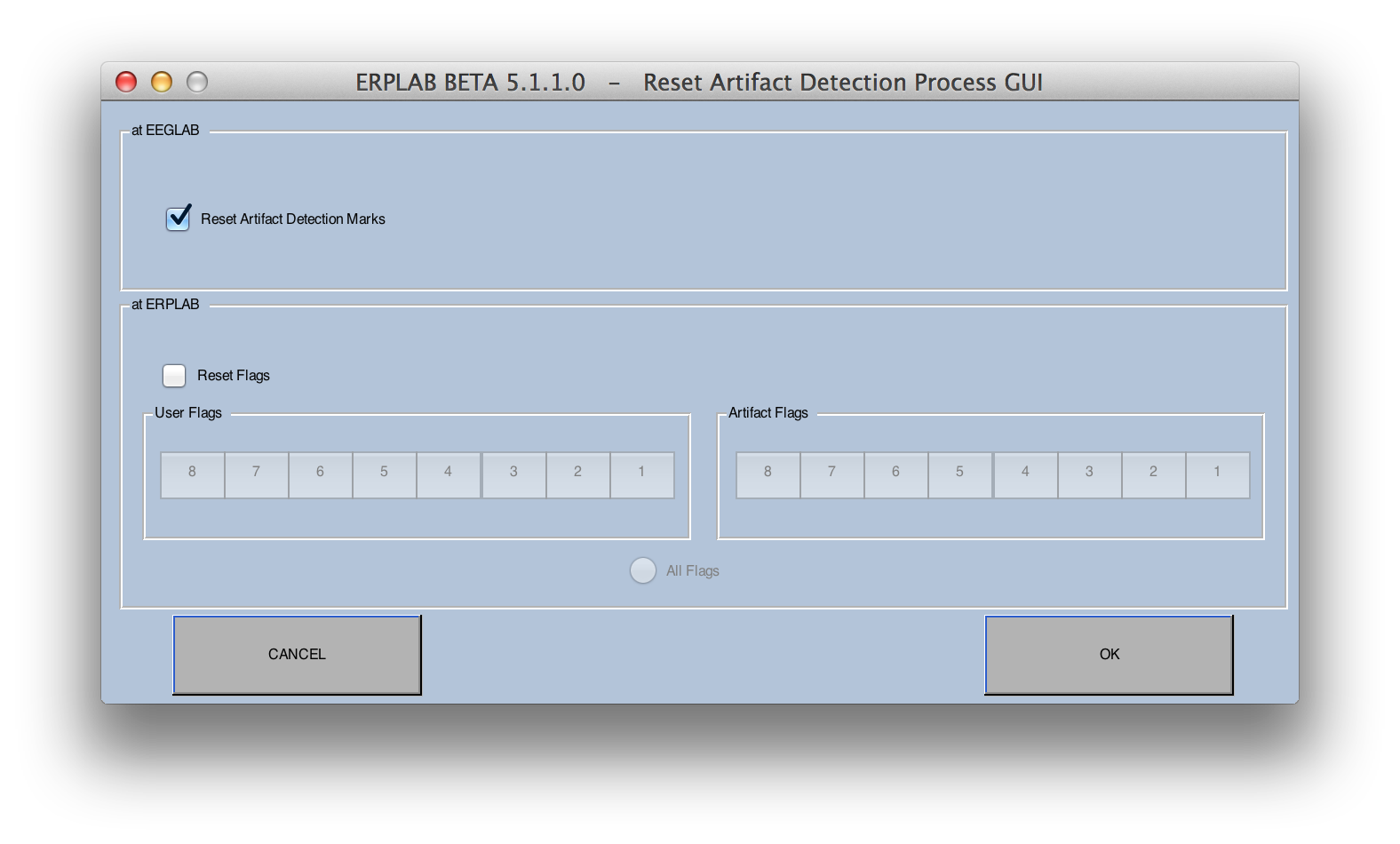
Task: Uncheck Reset Artifact Detection Marks checkbox
Action: [x=178, y=219]
